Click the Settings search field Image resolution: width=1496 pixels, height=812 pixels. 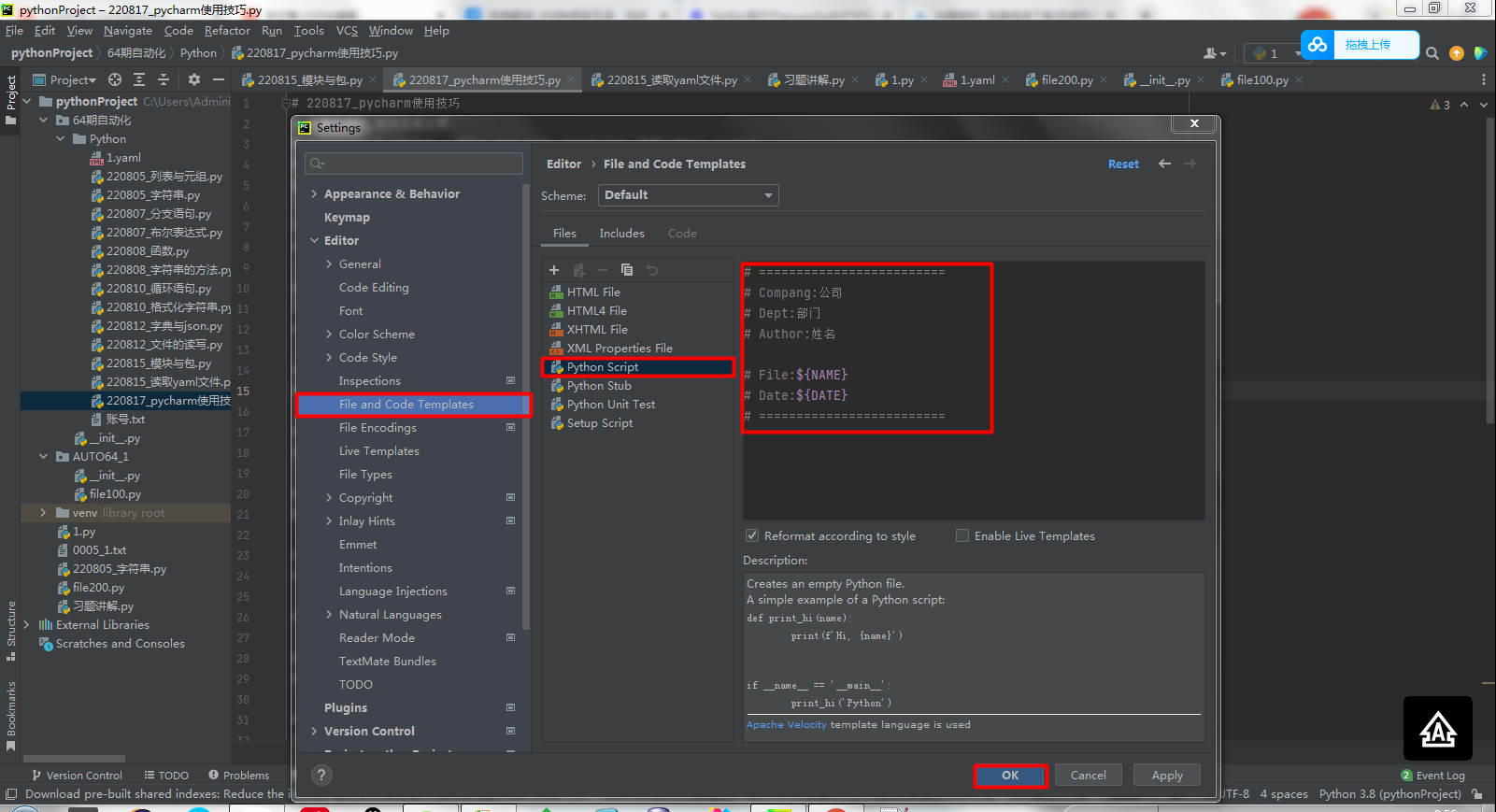click(x=414, y=164)
